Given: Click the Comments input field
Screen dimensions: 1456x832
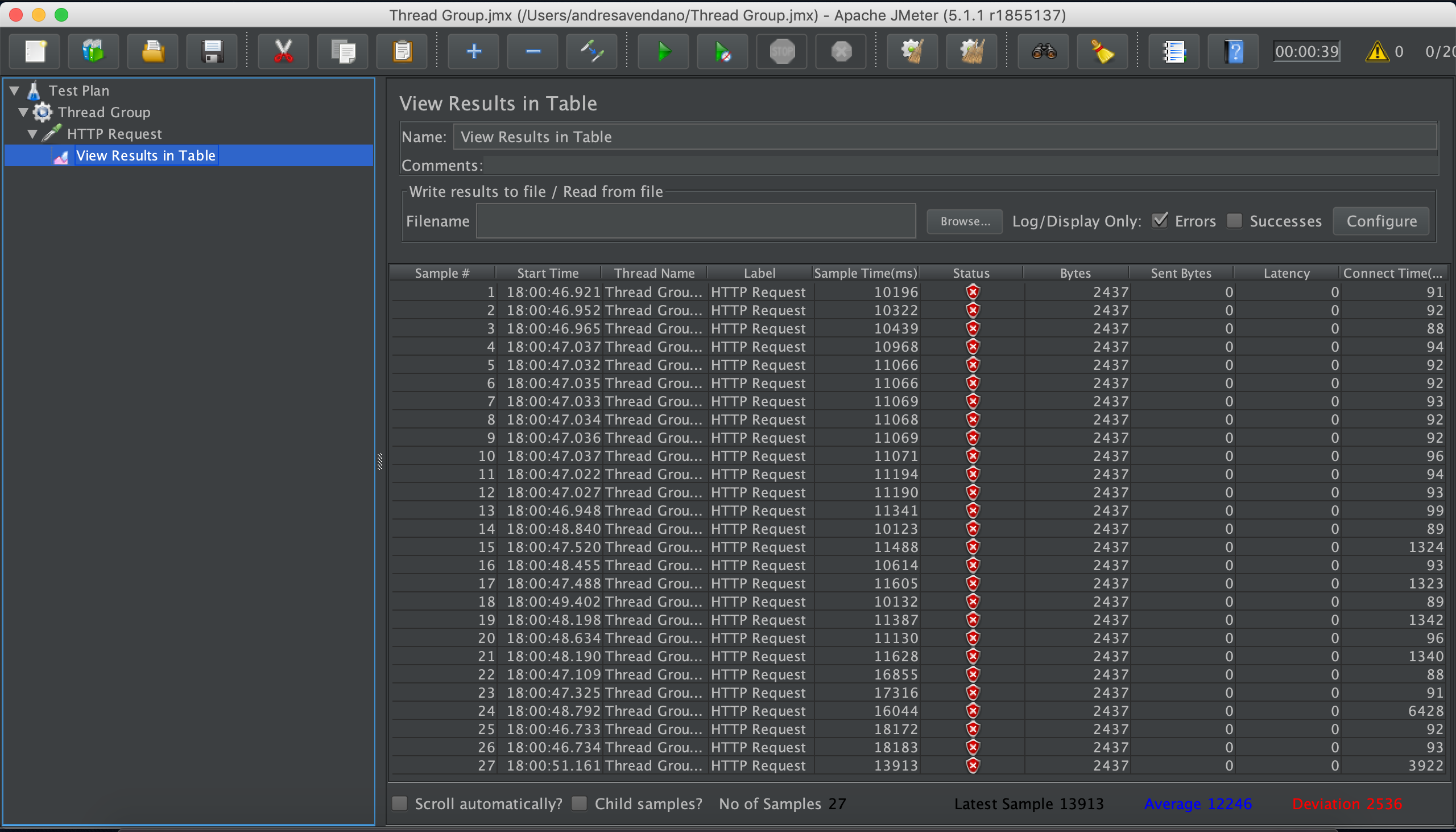Looking at the screenshot, I should 961,166.
